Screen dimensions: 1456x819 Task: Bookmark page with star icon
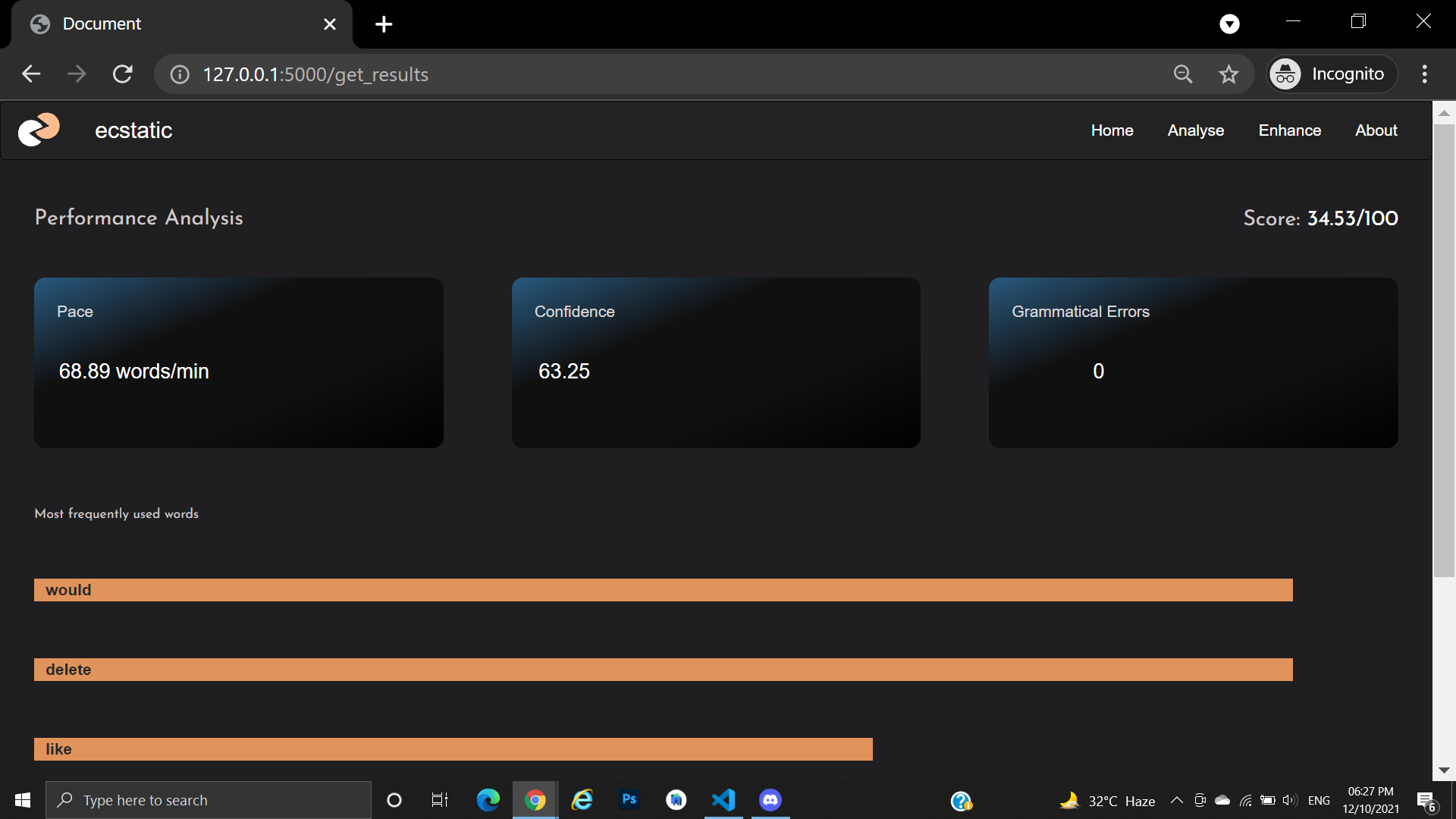[1228, 74]
